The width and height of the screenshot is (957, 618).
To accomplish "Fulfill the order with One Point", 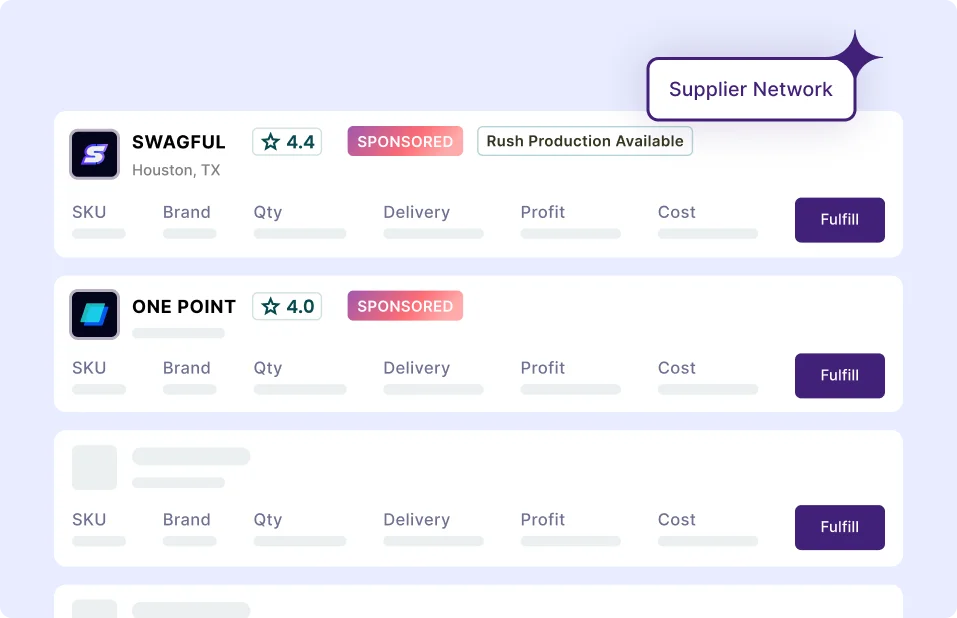I will click(839, 375).
